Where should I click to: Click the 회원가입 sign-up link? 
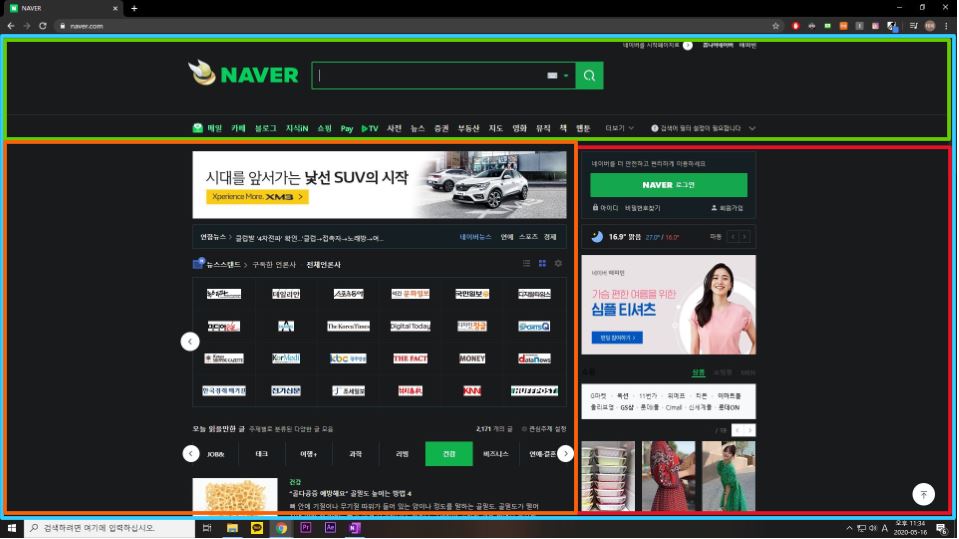(727, 208)
